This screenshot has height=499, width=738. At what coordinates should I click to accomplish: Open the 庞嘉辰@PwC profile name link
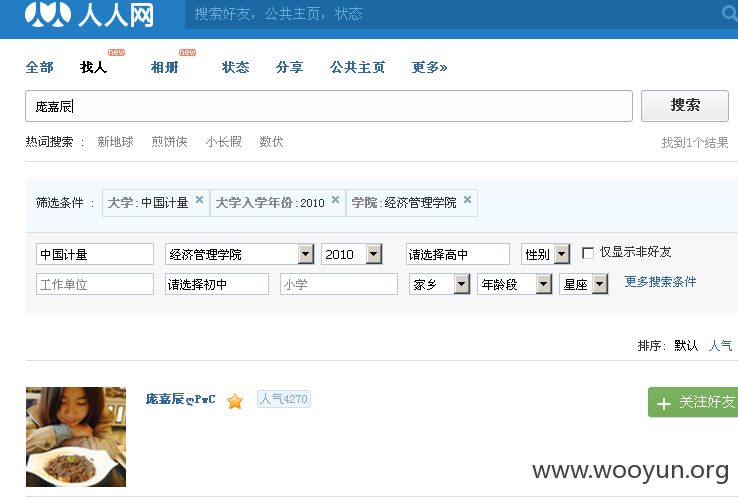(181, 399)
